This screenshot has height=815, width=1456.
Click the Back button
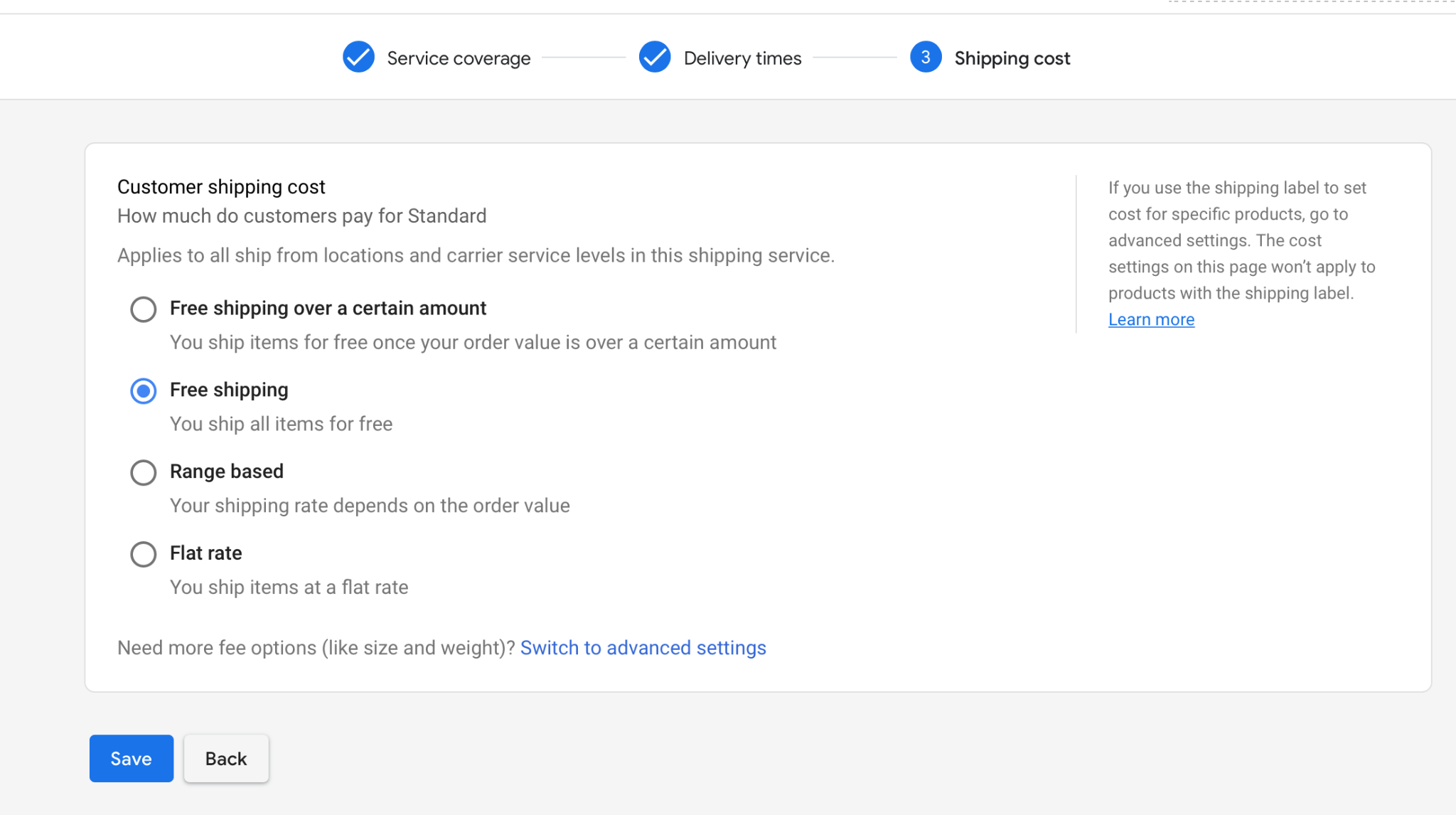(x=226, y=759)
